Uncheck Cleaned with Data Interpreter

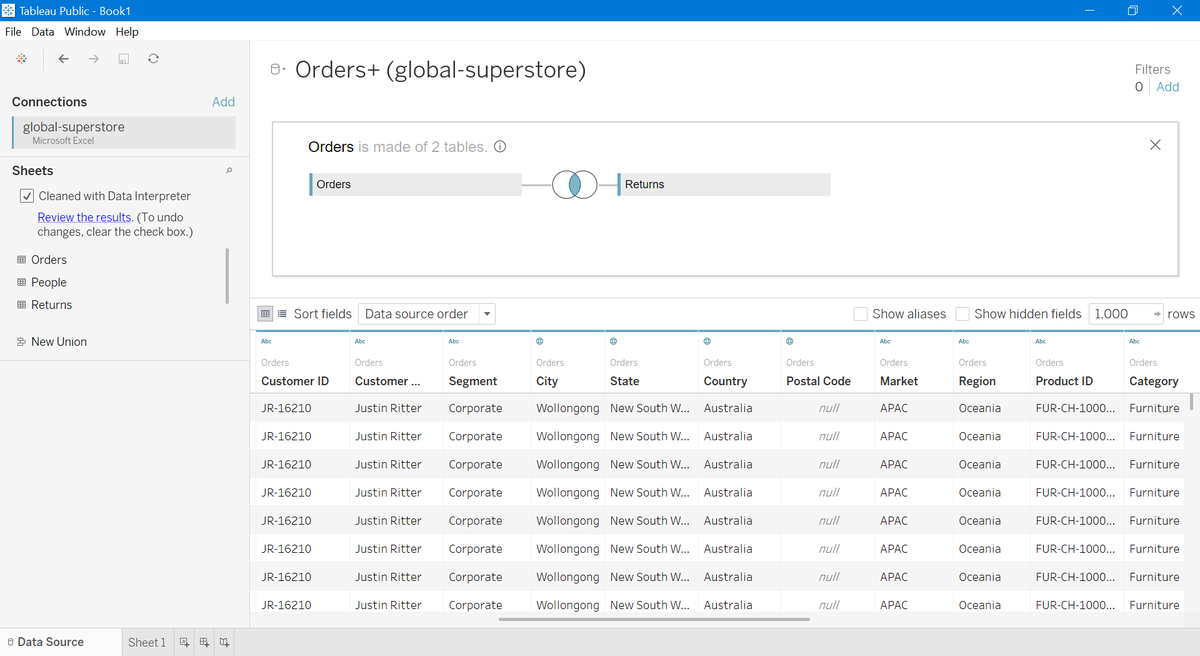coord(27,196)
